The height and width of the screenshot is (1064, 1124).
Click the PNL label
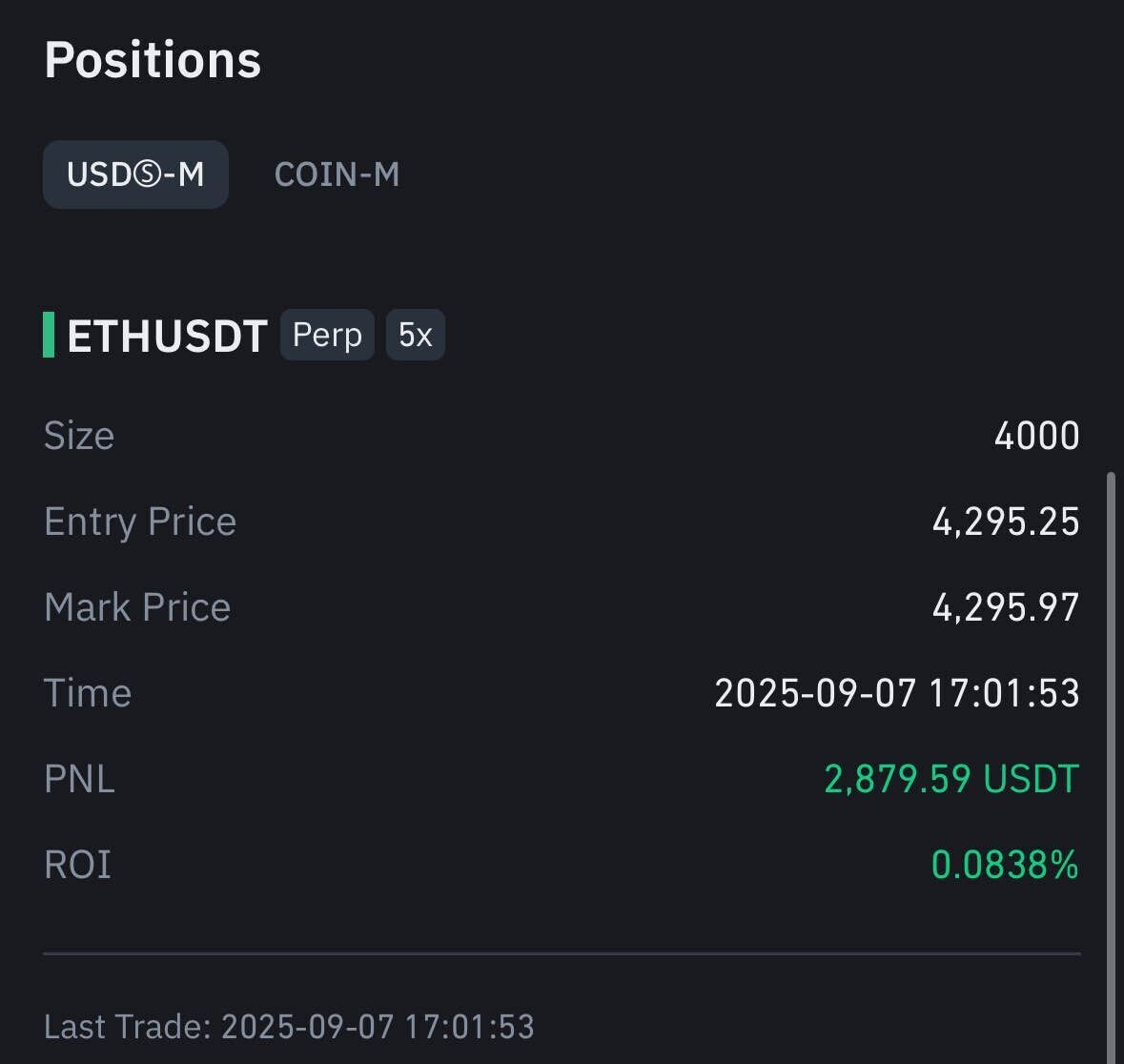(x=79, y=779)
